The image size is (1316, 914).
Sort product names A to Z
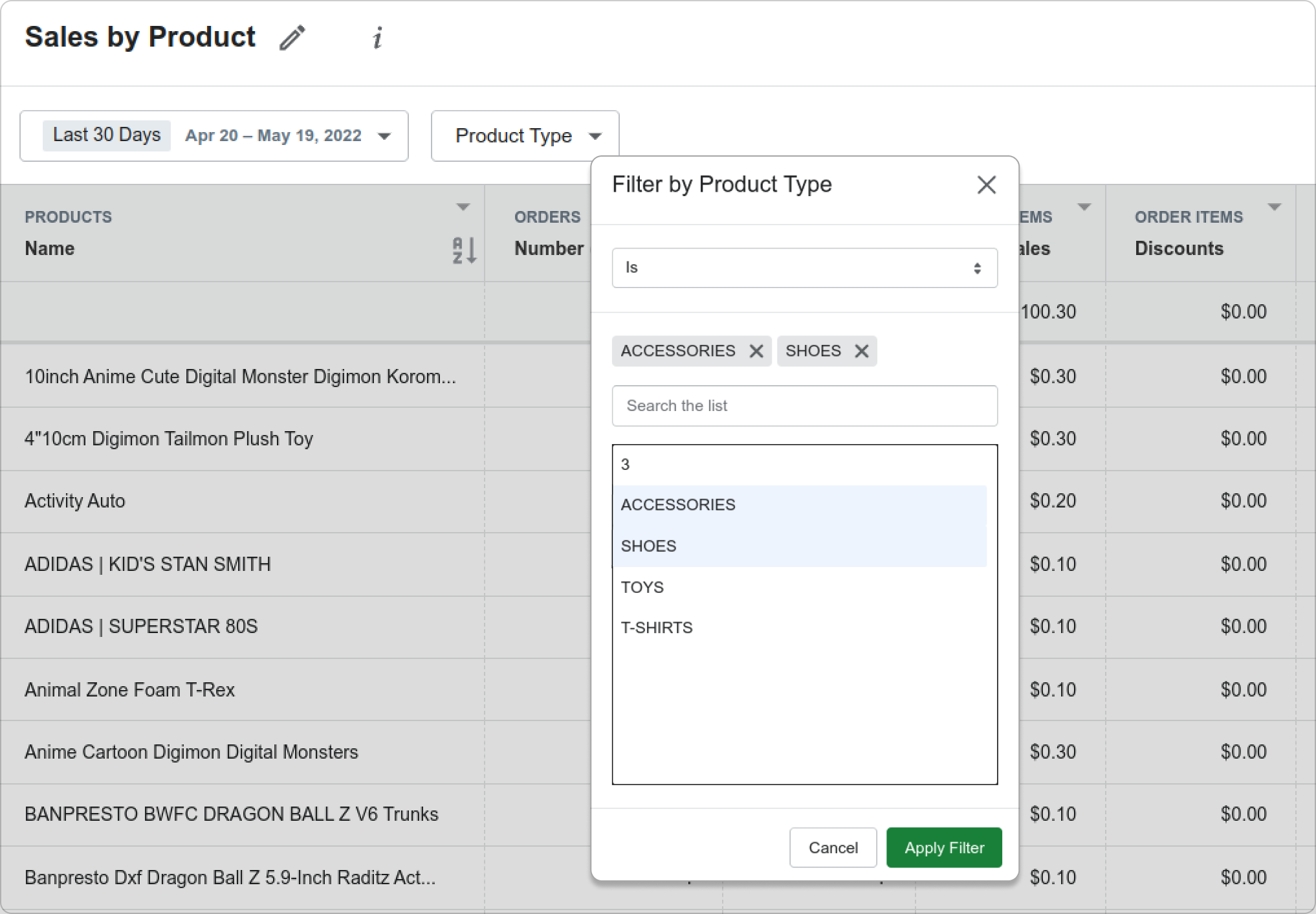pos(464,250)
